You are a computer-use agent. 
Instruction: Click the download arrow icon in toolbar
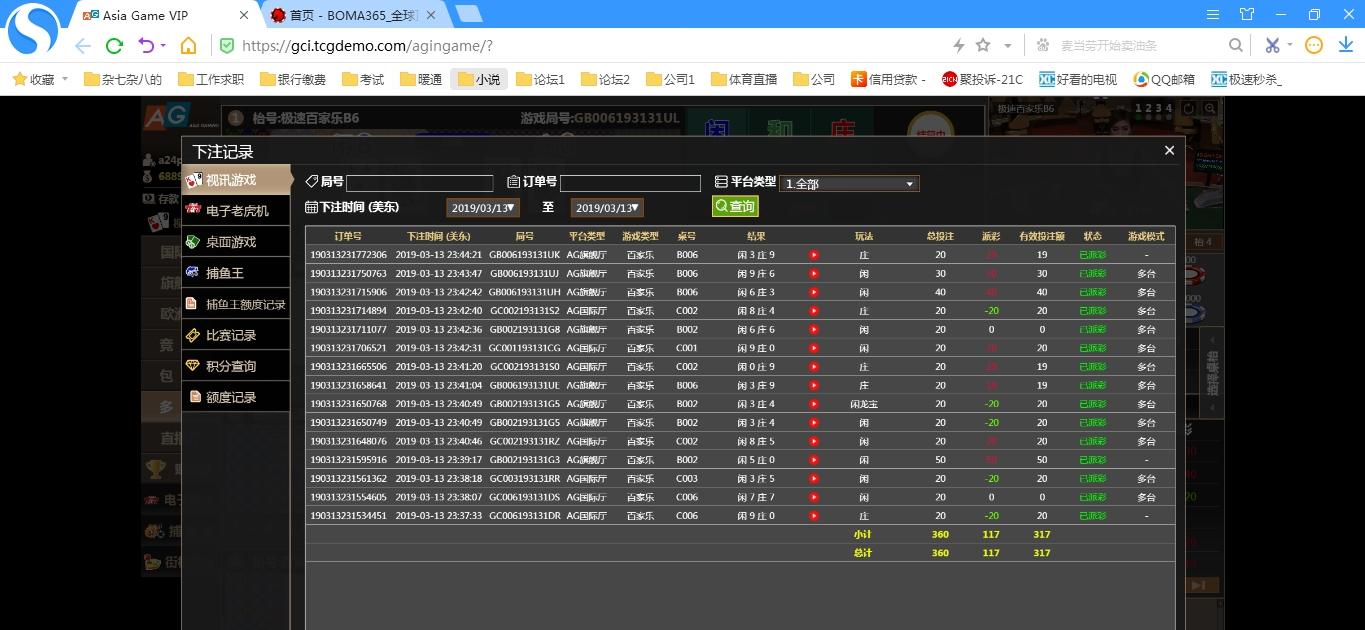coord(1345,45)
